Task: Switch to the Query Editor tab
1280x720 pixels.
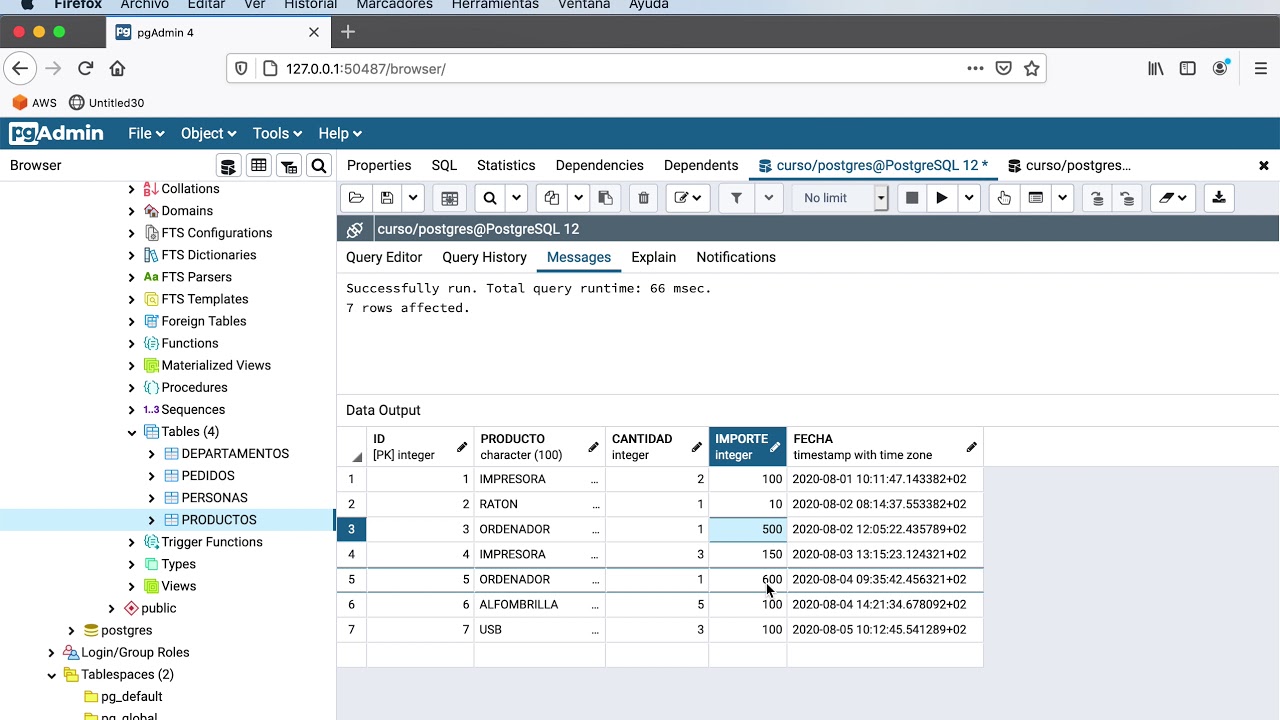Action: coord(384,257)
